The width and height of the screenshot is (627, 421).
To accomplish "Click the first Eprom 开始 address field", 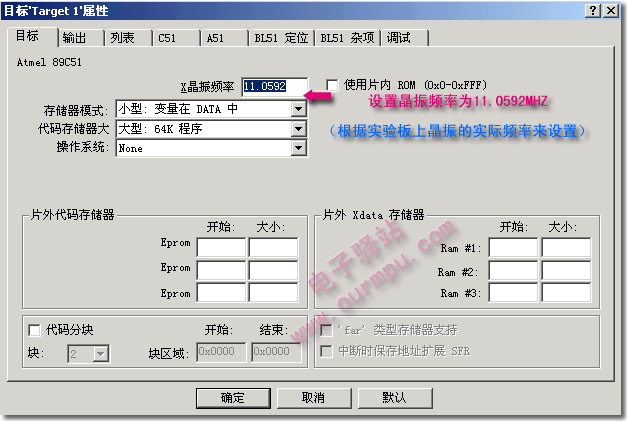I will click(x=221, y=248).
